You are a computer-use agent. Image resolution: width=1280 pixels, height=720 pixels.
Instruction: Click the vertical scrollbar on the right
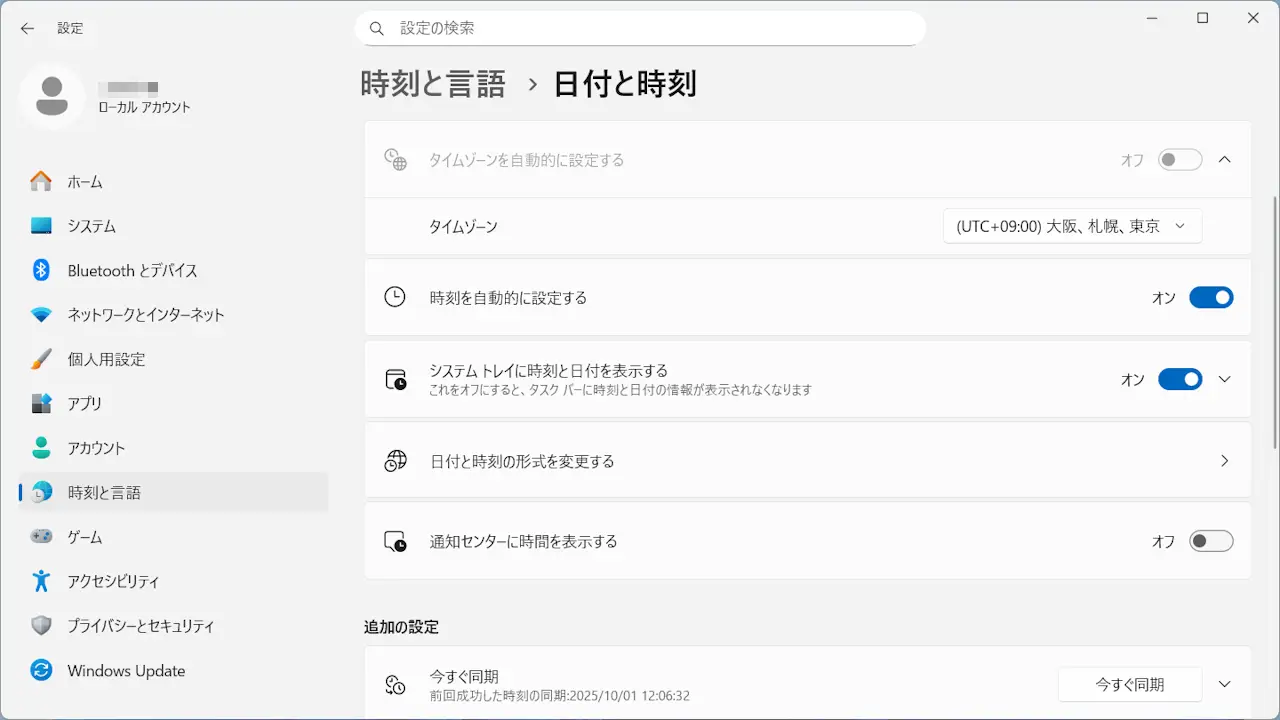pos(1274,320)
